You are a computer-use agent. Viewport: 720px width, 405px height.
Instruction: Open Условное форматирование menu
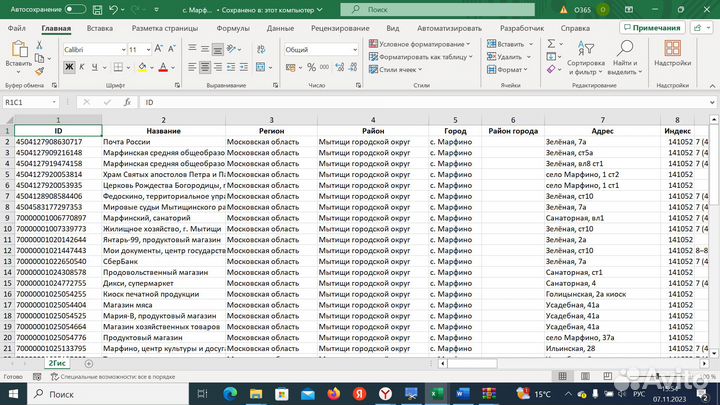pos(420,44)
